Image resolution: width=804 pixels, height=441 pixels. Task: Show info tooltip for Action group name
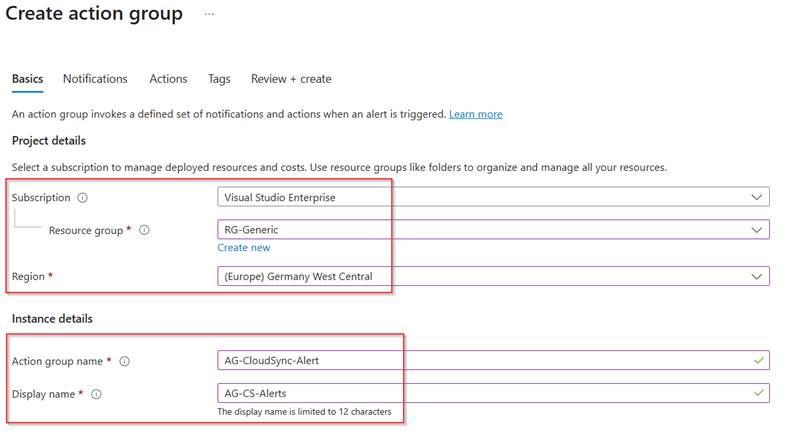[125, 361]
